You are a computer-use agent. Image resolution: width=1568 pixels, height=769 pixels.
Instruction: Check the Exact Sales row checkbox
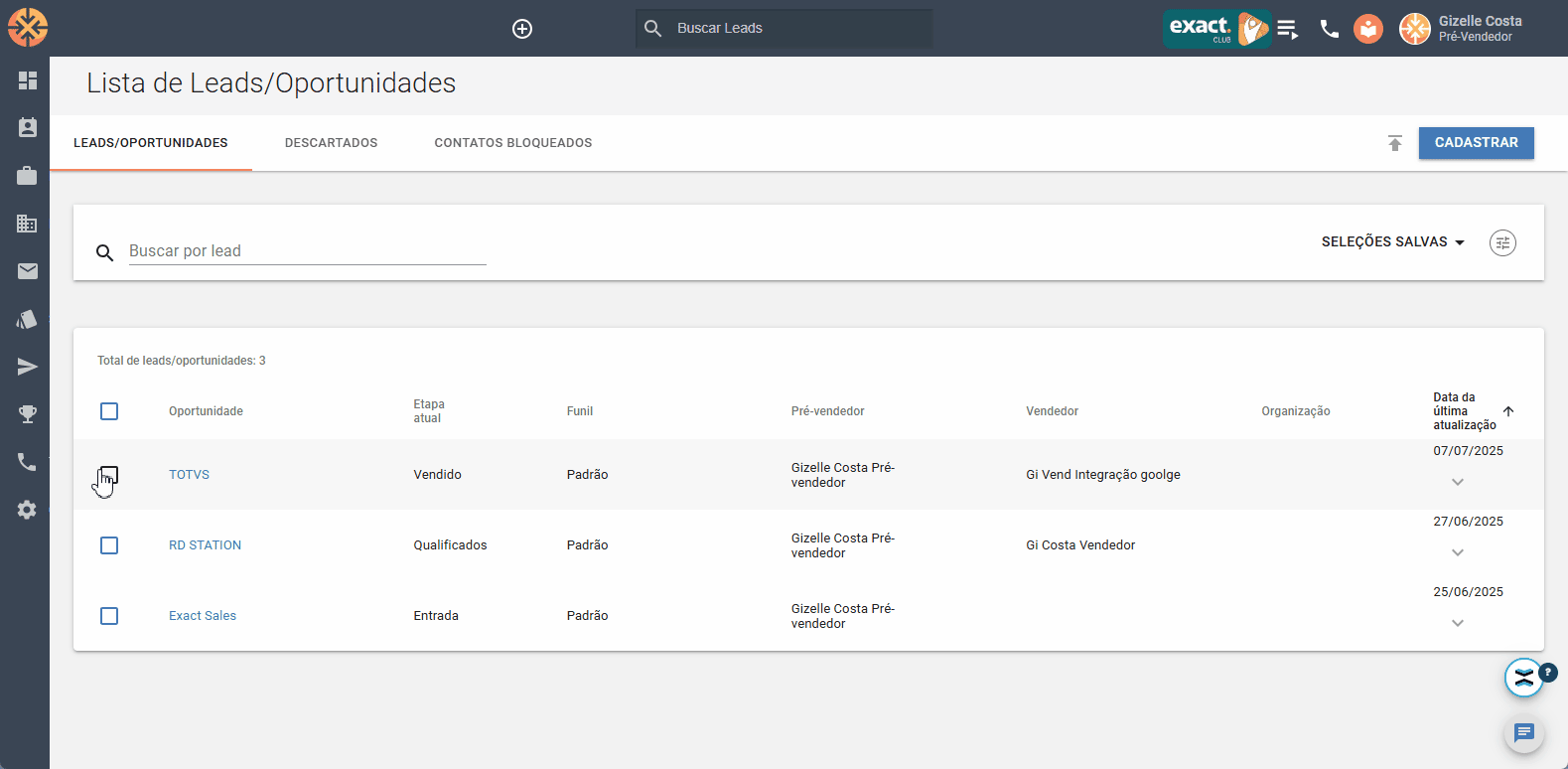tap(109, 616)
